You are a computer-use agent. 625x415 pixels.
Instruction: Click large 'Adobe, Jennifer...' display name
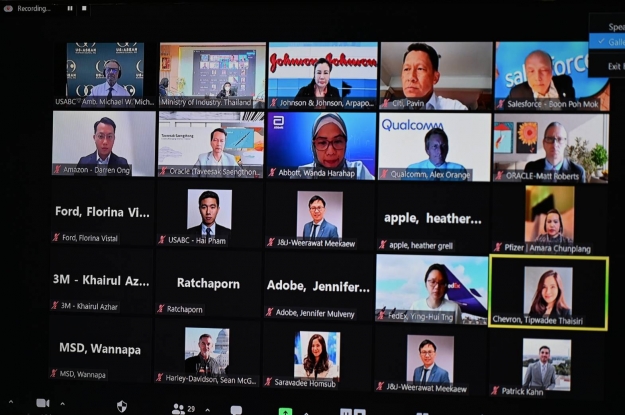[318, 286]
